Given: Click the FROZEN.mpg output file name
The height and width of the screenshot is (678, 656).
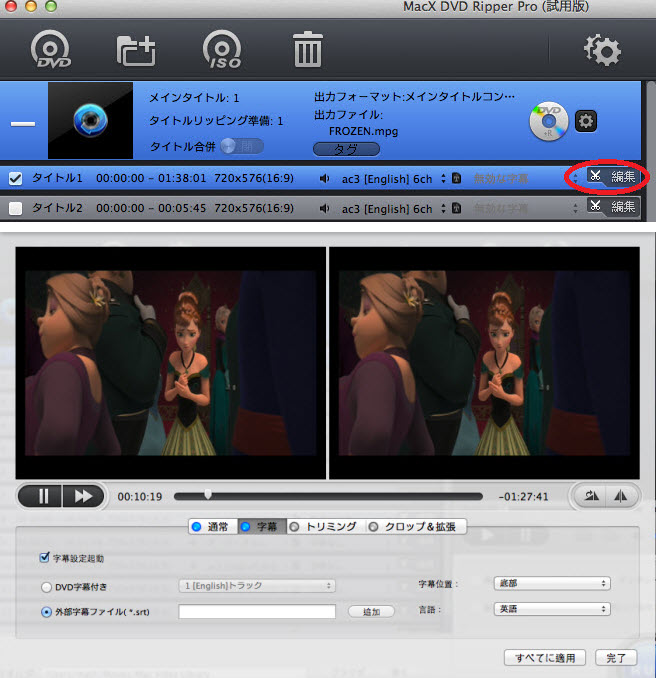Looking at the screenshot, I should click(363, 131).
